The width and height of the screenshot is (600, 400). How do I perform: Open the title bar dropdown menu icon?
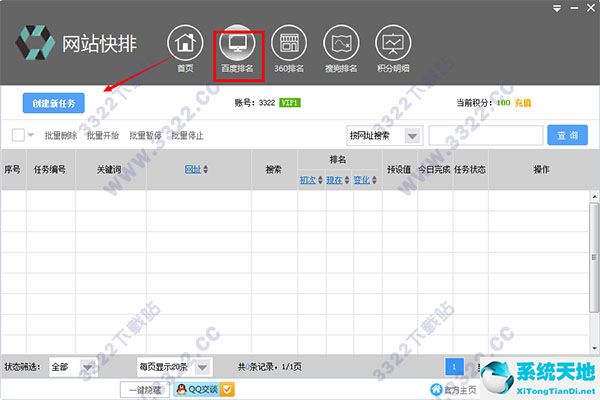click(x=557, y=8)
